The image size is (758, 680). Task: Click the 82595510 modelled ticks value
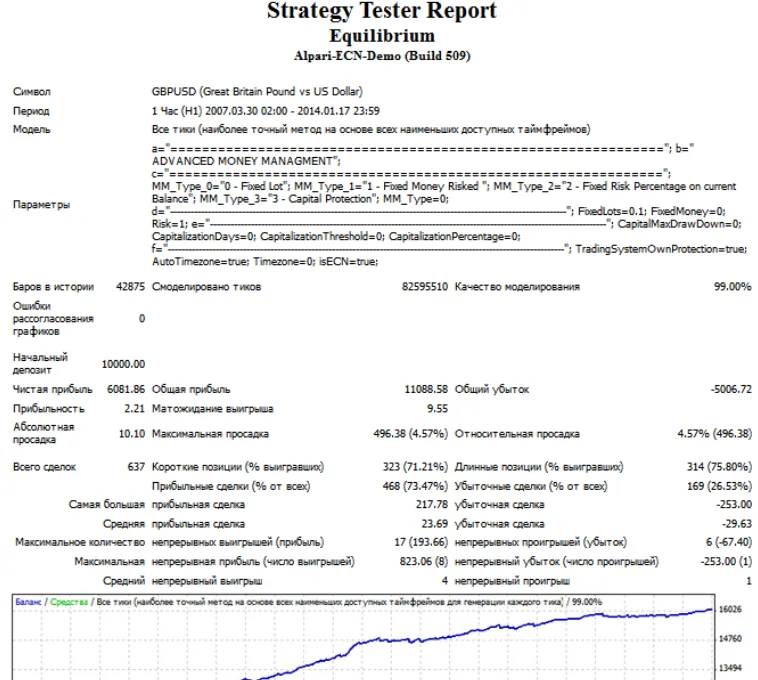pos(424,287)
